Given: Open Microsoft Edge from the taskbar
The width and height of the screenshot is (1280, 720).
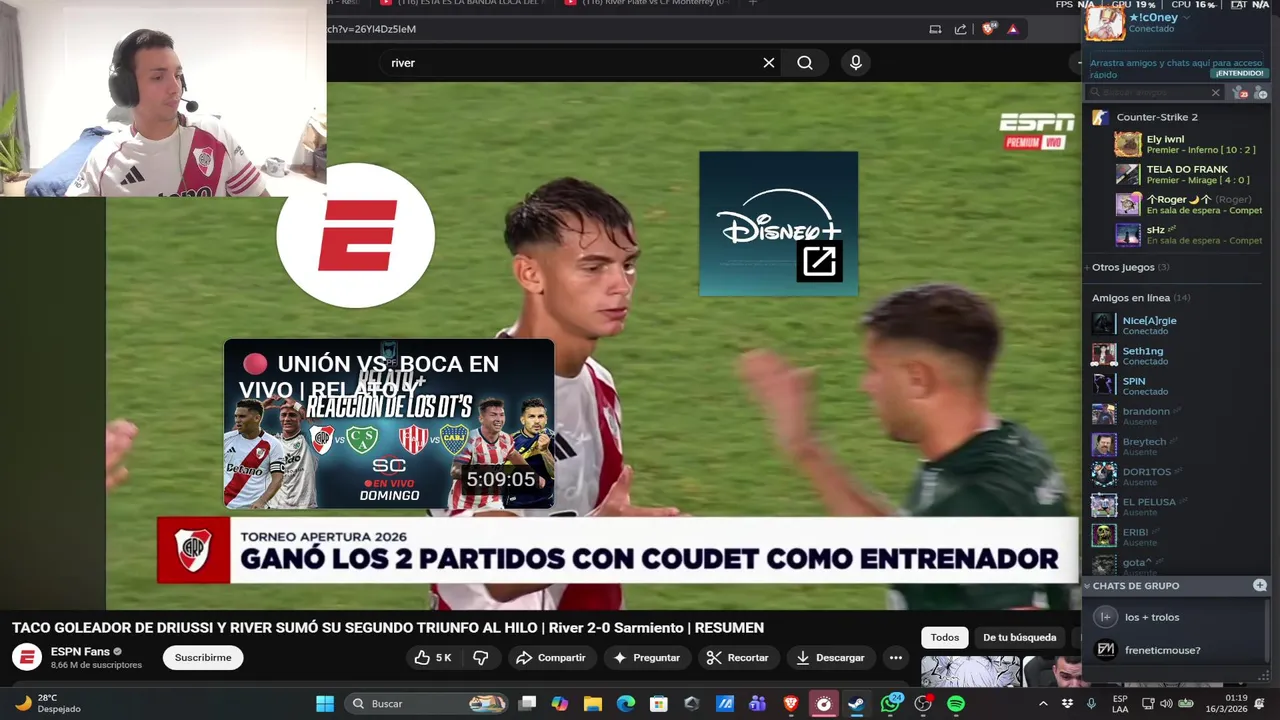Looking at the screenshot, I should (x=626, y=704).
